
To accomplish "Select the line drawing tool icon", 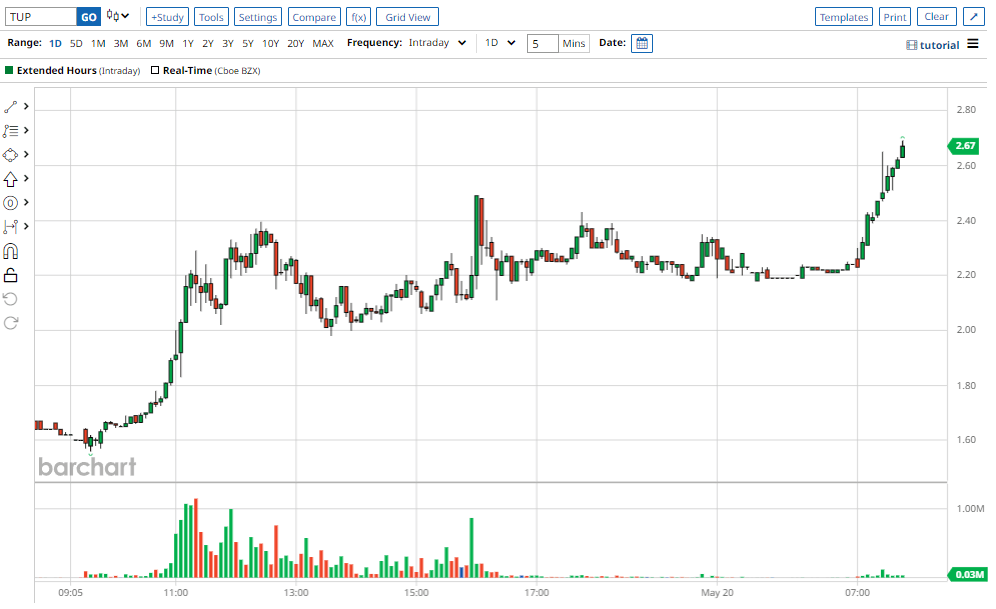I will pyautogui.click(x=10, y=107).
